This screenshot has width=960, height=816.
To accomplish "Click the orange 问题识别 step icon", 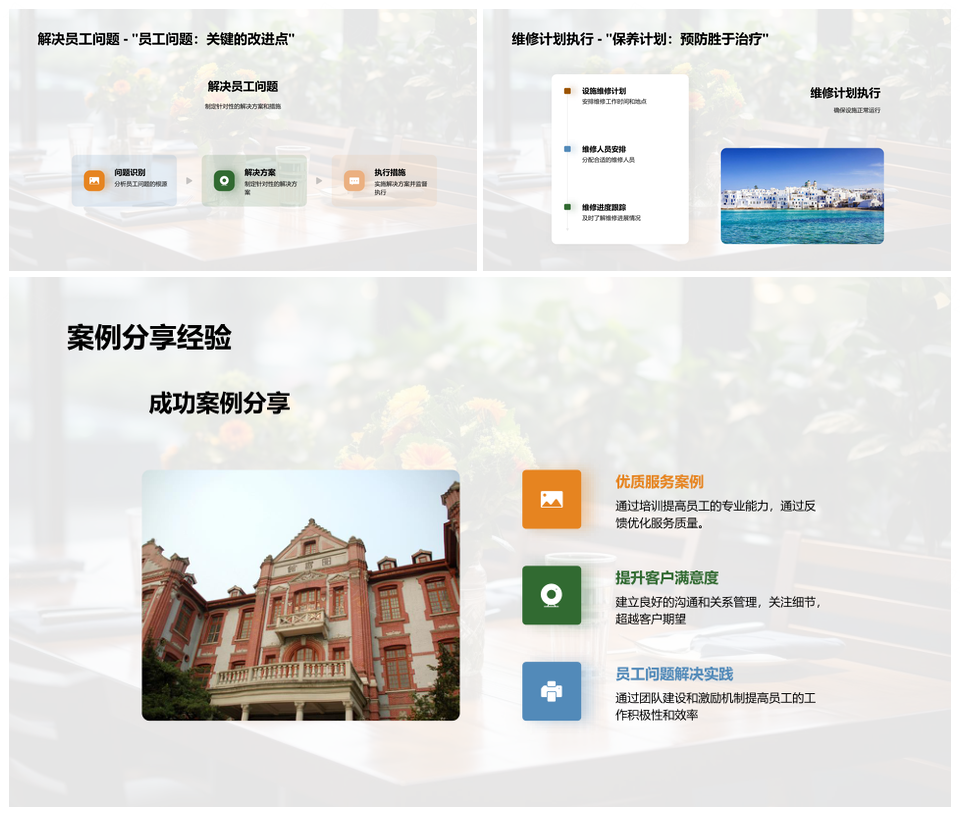I will (94, 181).
